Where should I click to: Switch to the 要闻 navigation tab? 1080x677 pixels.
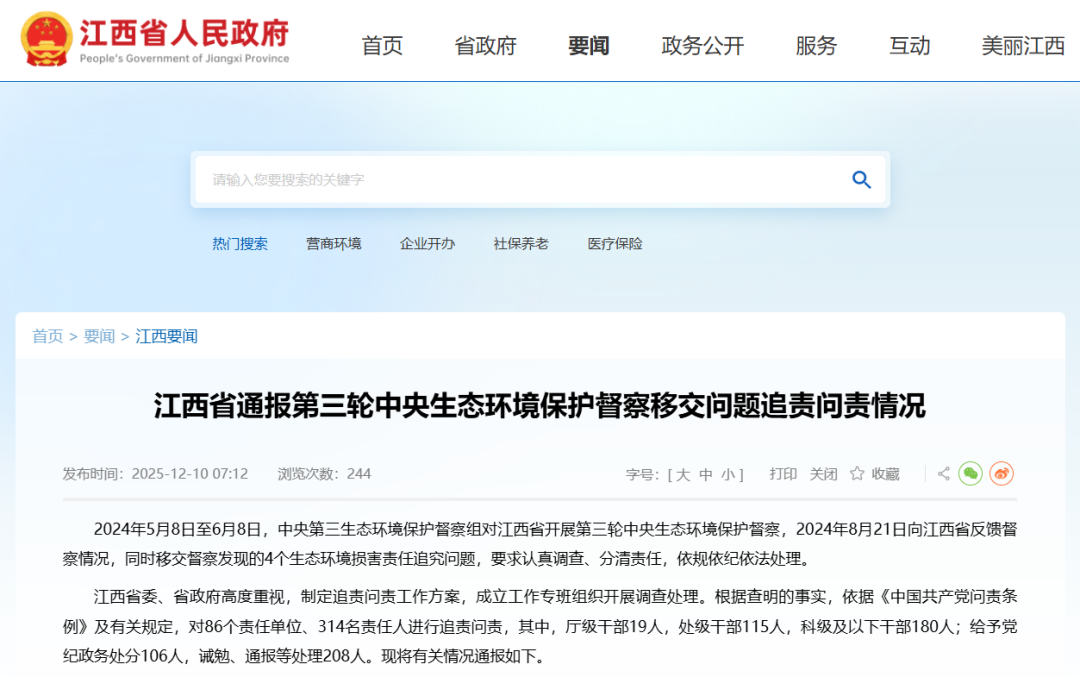point(588,46)
